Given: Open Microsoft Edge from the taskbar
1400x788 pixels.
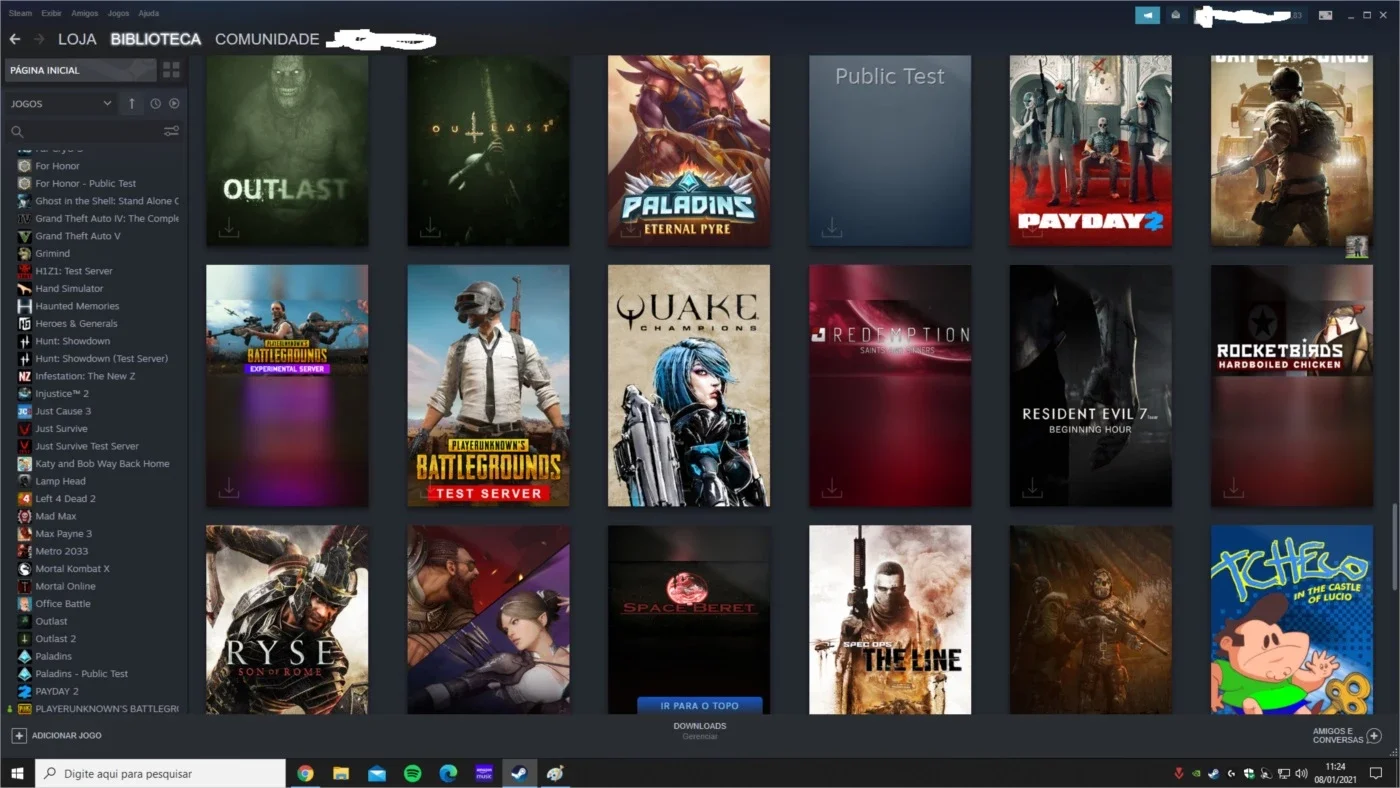Looking at the screenshot, I should coord(448,773).
